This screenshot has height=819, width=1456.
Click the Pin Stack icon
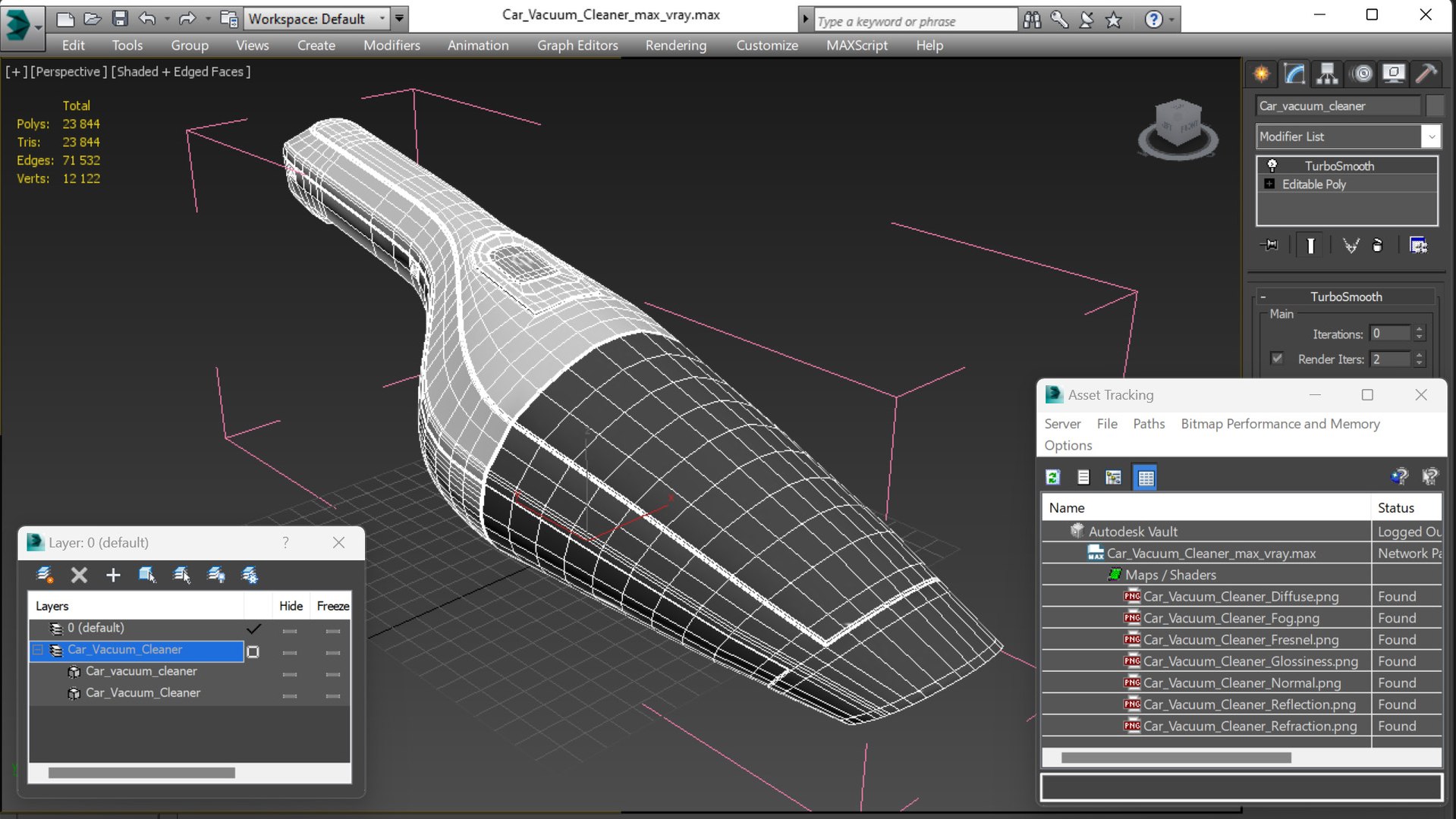point(1269,245)
